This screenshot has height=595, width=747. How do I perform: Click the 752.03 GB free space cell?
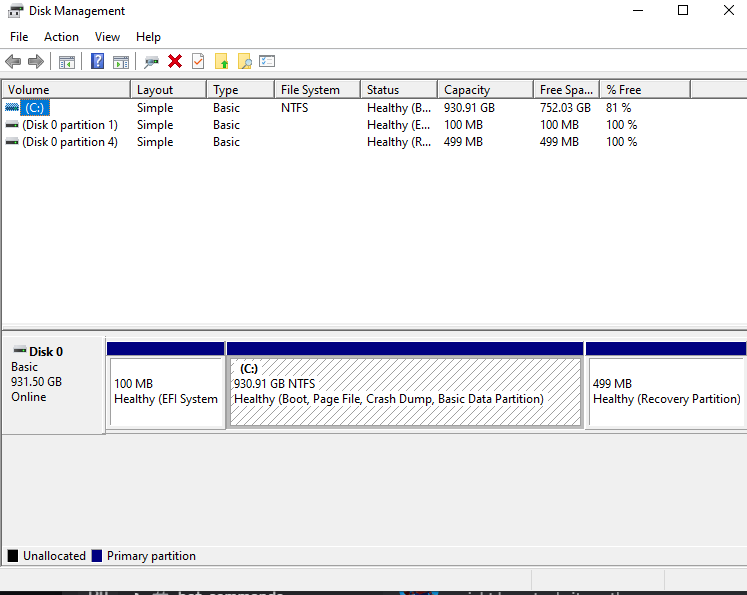565,108
